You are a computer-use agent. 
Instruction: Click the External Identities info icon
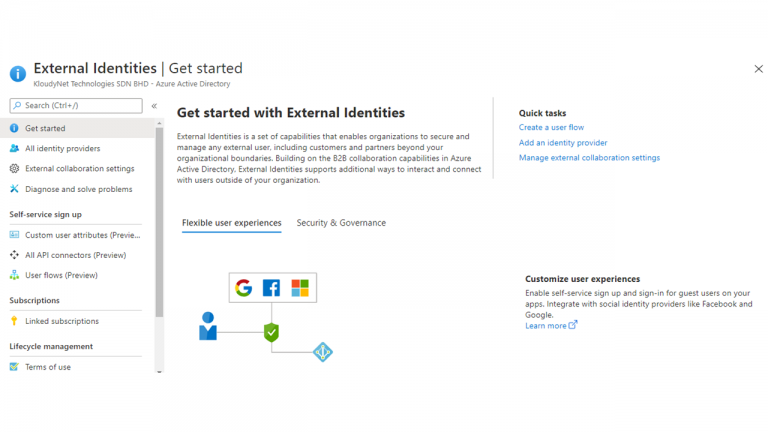point(17,73)
